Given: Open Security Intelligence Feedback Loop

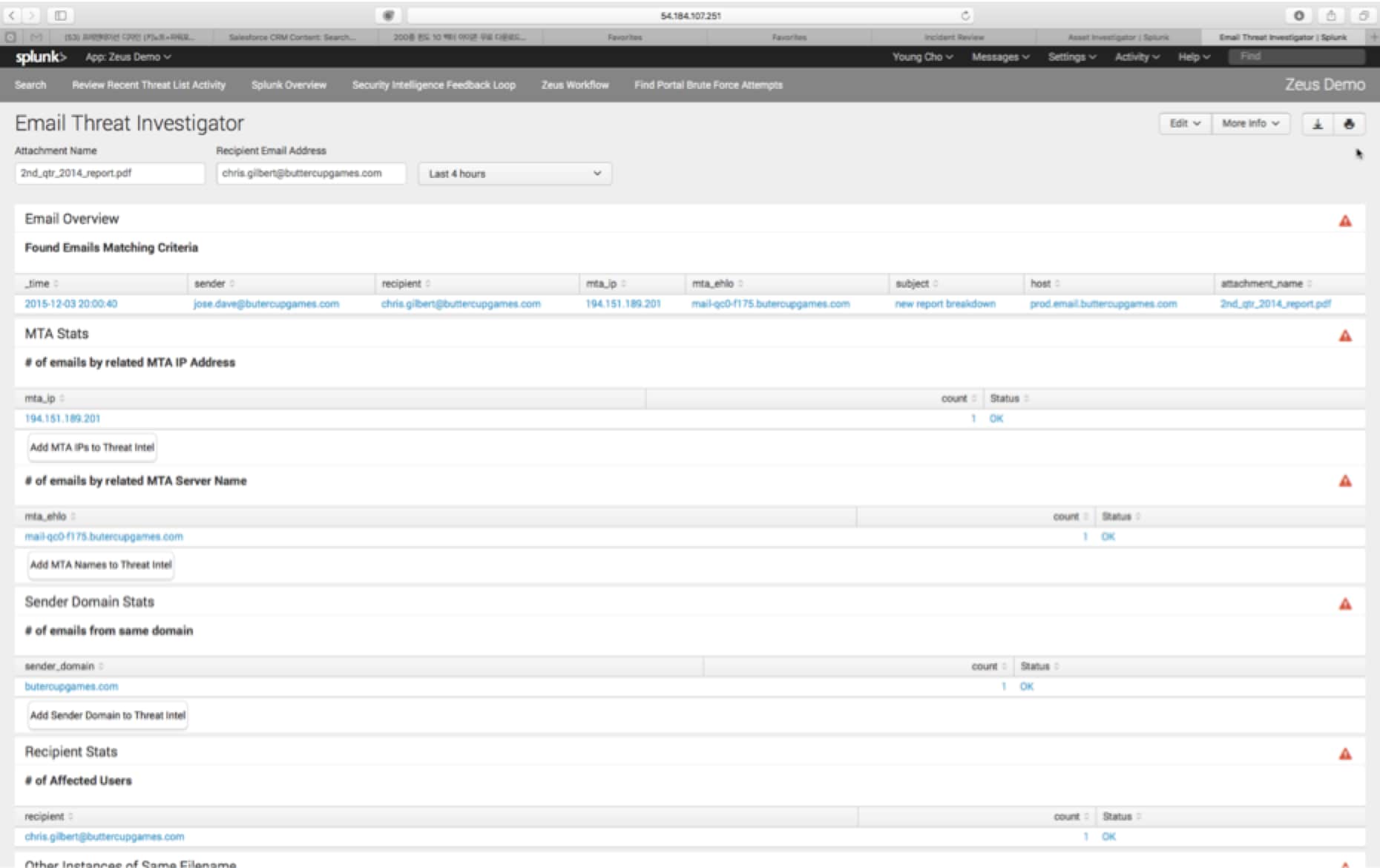Looking at the screenshot, I should tap(434, 85).
